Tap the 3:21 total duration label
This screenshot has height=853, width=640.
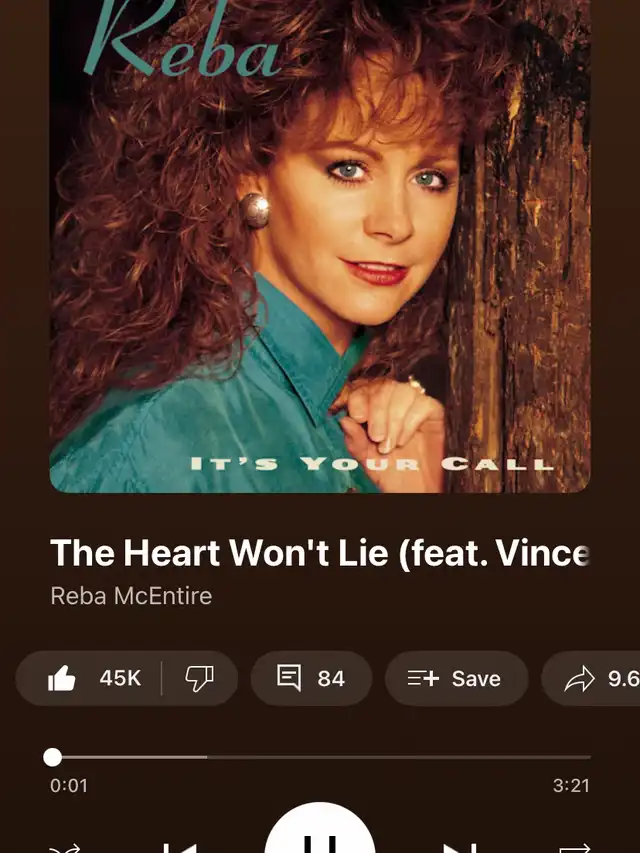click(571, 786)
